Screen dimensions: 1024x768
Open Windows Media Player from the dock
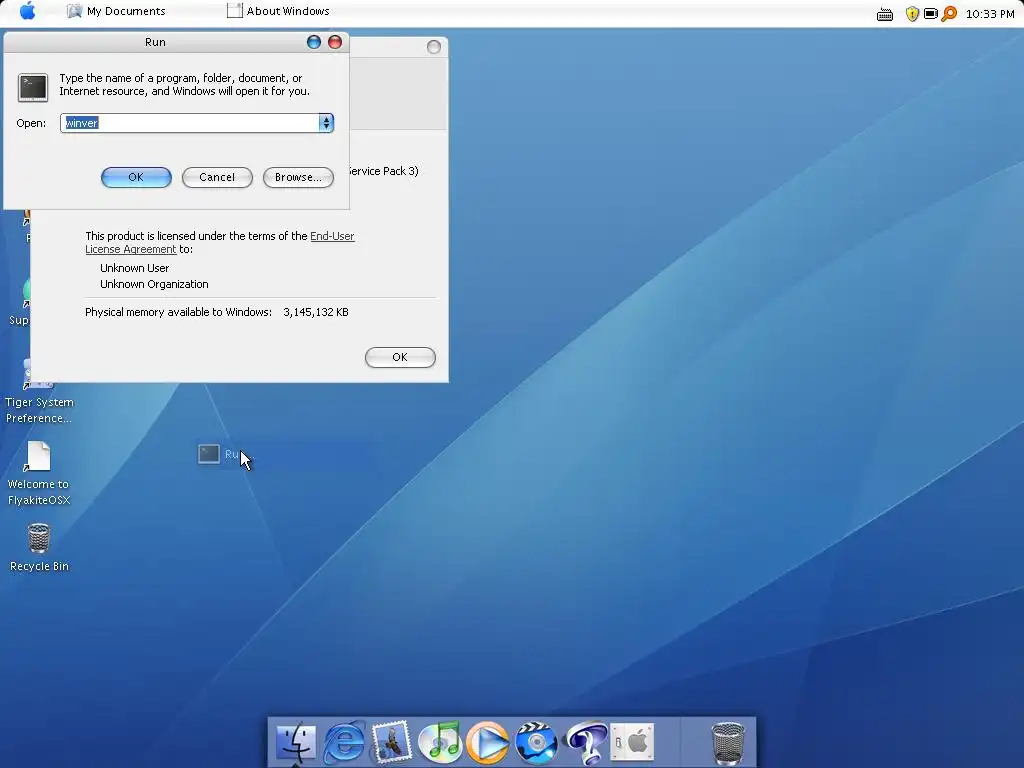point(487,743)
